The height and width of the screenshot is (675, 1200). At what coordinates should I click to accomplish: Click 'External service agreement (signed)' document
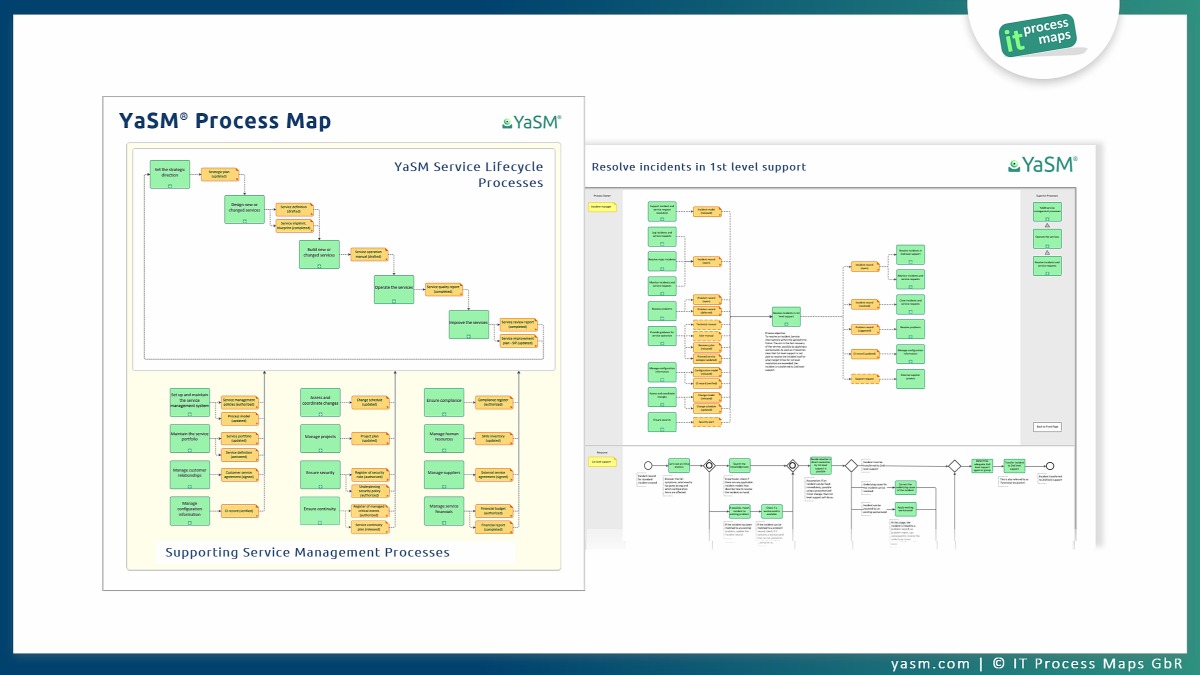click(495, 474)
